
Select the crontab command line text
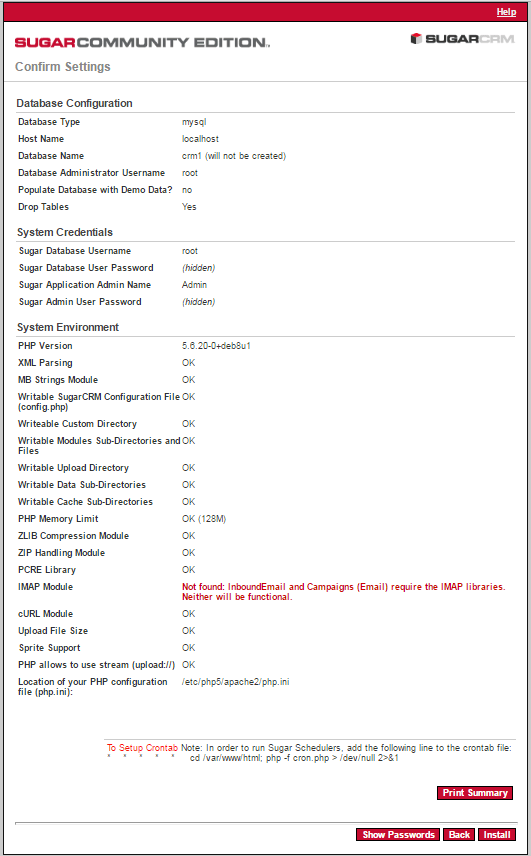(x=294, y=758)
